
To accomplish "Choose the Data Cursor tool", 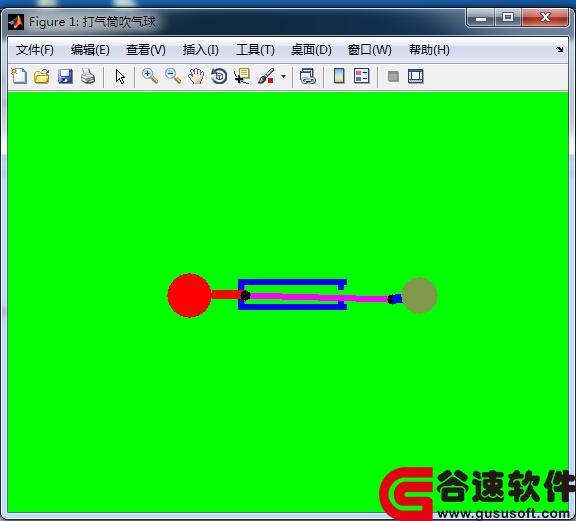I will pyautogui.click(x=242, y=76).
